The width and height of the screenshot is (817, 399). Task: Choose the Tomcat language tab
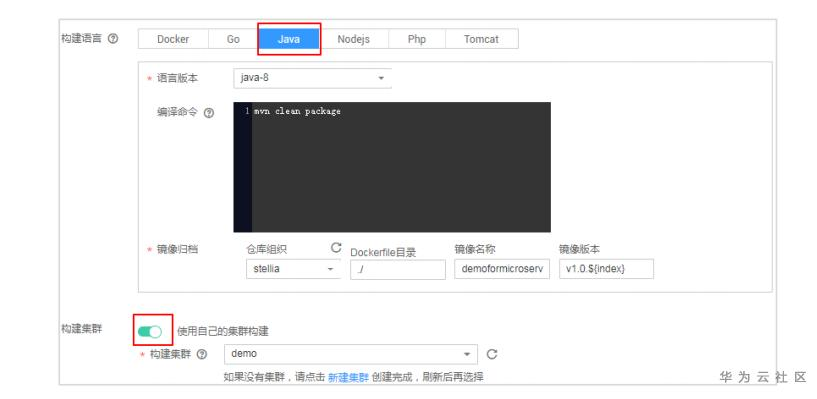tap(481, 39)
